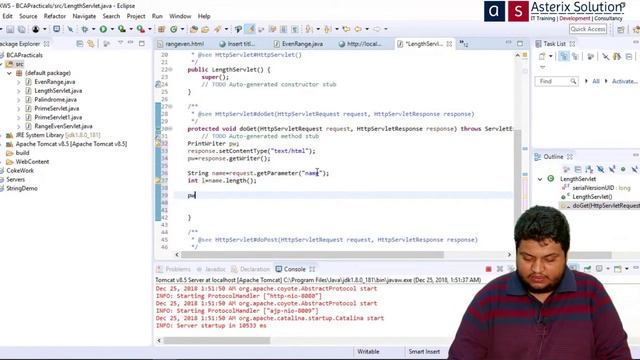Terminate the server with red stop icon
The width and height of the screenshot is (640, 360).
489,269
